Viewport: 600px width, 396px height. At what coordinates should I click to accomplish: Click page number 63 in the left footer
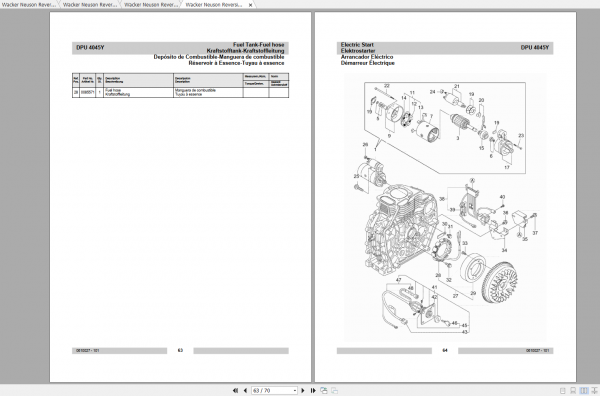tap(180, 350)
